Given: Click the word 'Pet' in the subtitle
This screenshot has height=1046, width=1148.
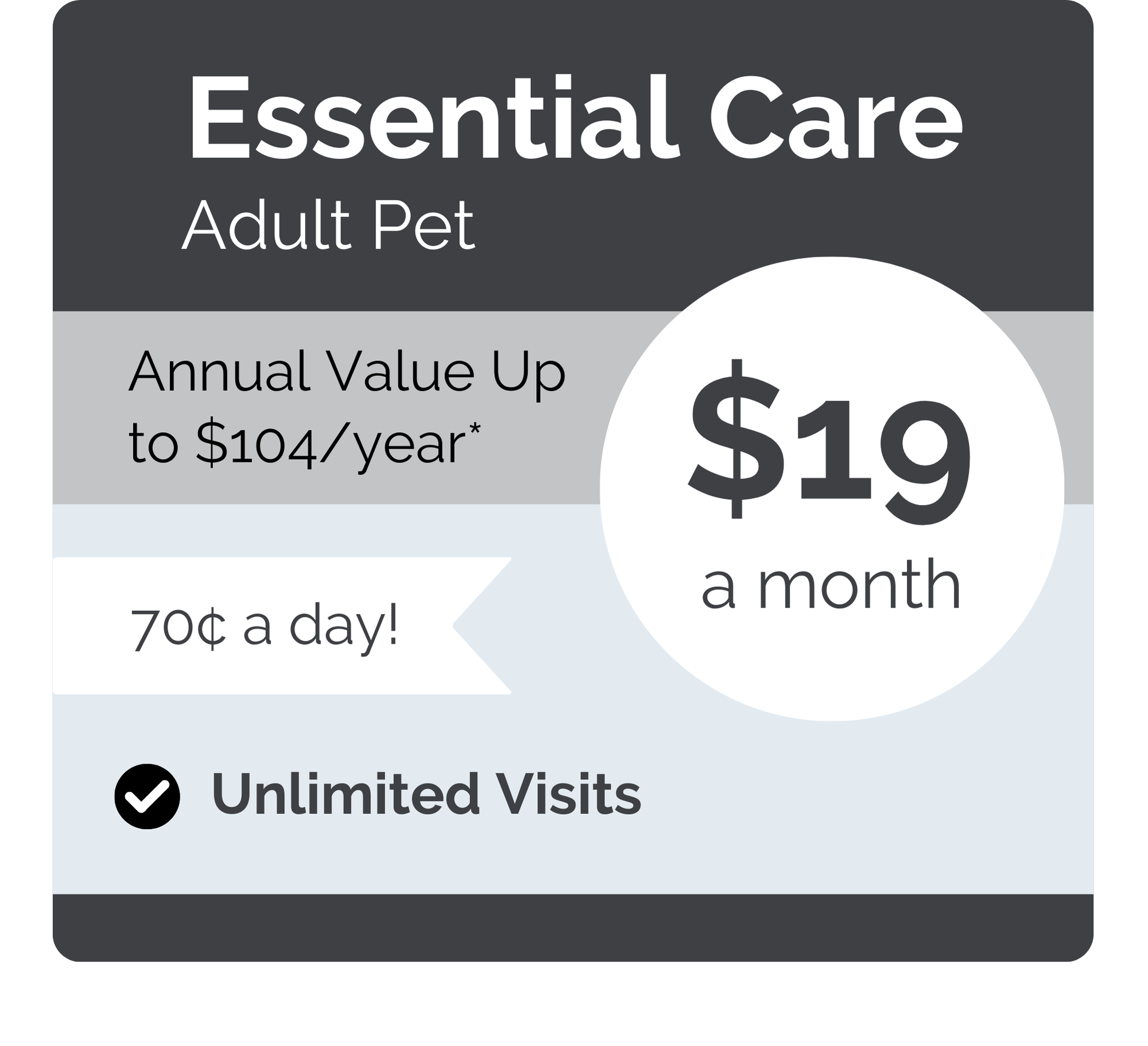Looking at the screenshot, I should coord(424,224).
